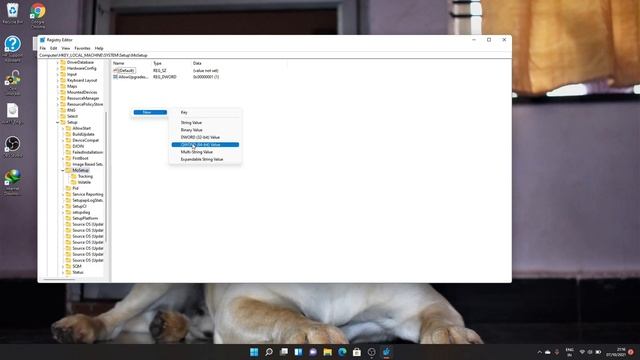The image size is (640, 360).
Task: Expand the Keyboard Layout key
Action: [58, 80]
